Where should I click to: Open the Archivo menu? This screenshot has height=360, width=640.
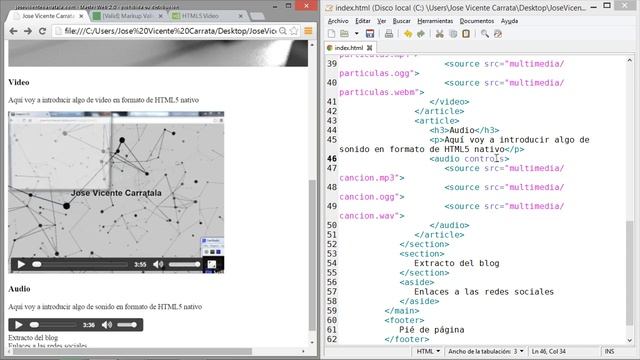[338, 21]
